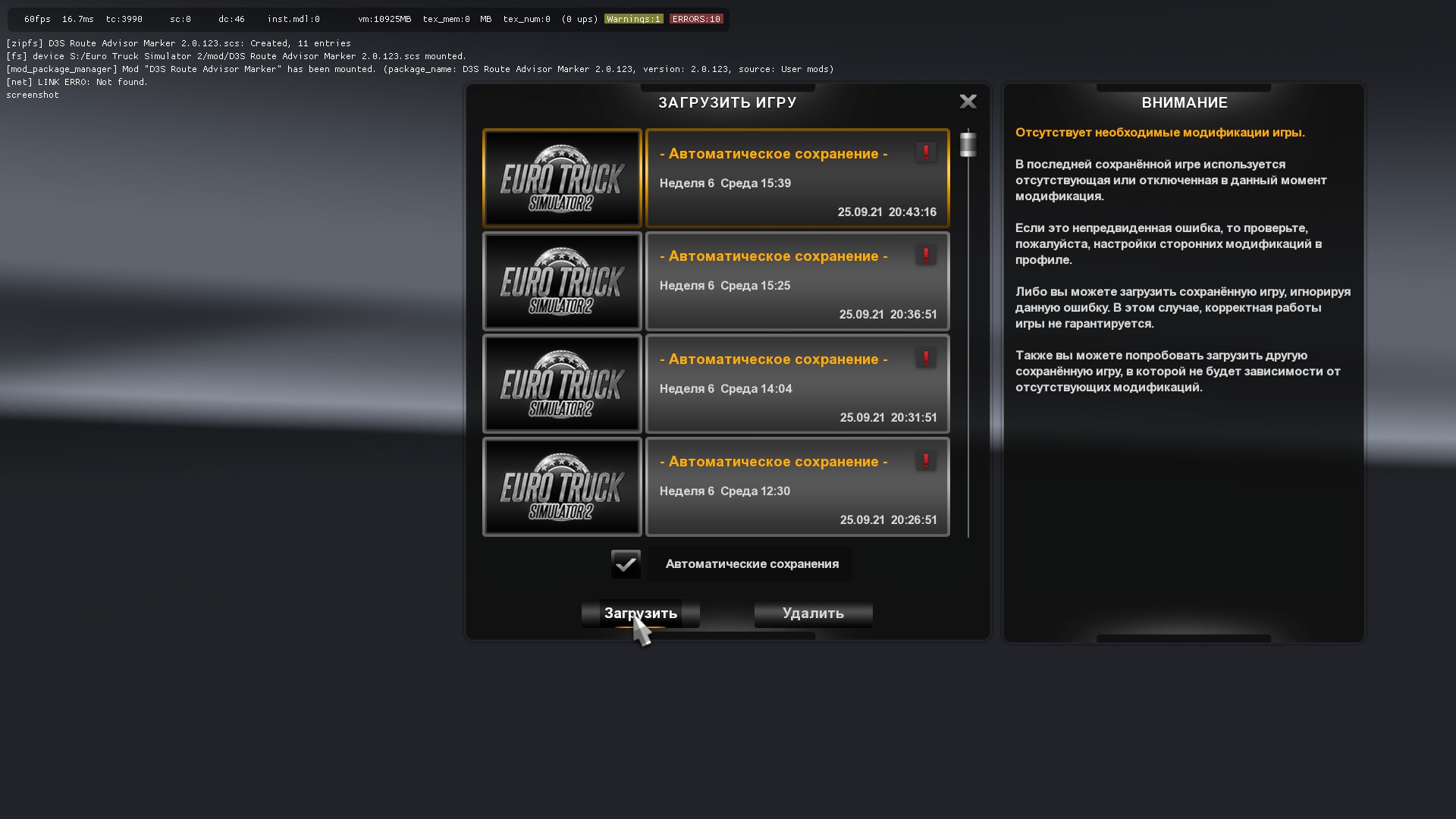The image size is (1456, 819).
Task: Click the Warnings:1 console indicator
Action: (x=634, y=19)
